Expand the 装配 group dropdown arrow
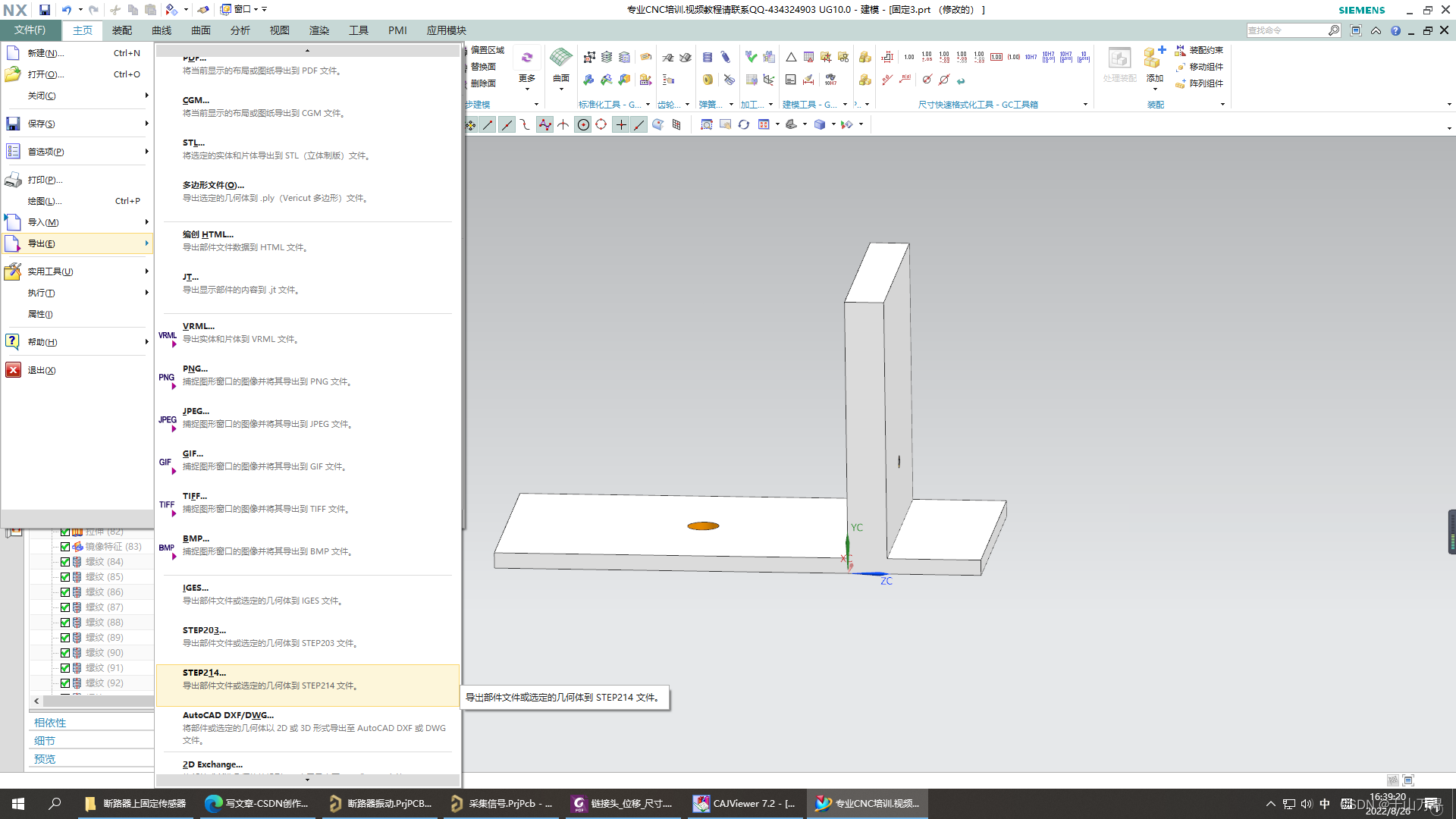The height and width of the screenshot is (819, 1456). [x=1222, y=105]
